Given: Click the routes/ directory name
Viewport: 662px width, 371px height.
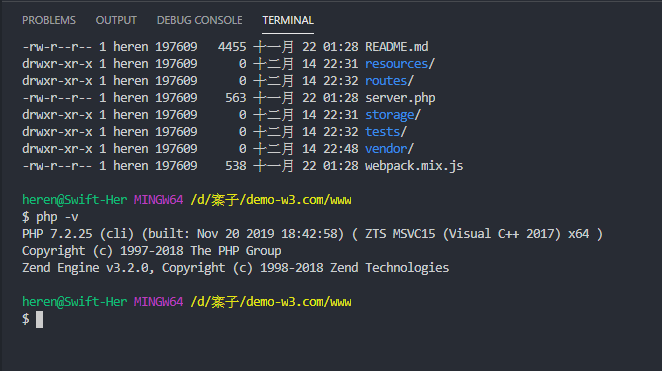Looking at the screenshot, I should click(x=389, y=81).
